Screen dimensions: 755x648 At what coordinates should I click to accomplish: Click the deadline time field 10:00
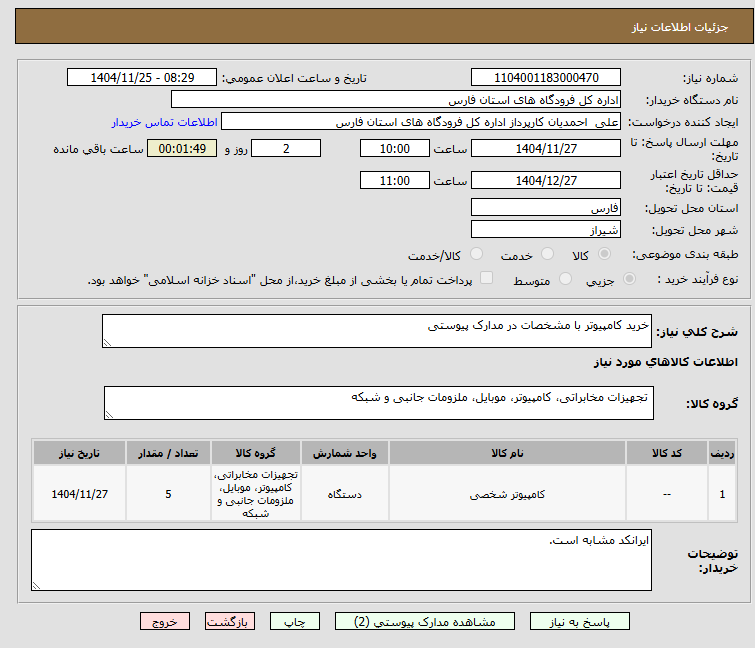pyautogui.click(x=395, y=148)
